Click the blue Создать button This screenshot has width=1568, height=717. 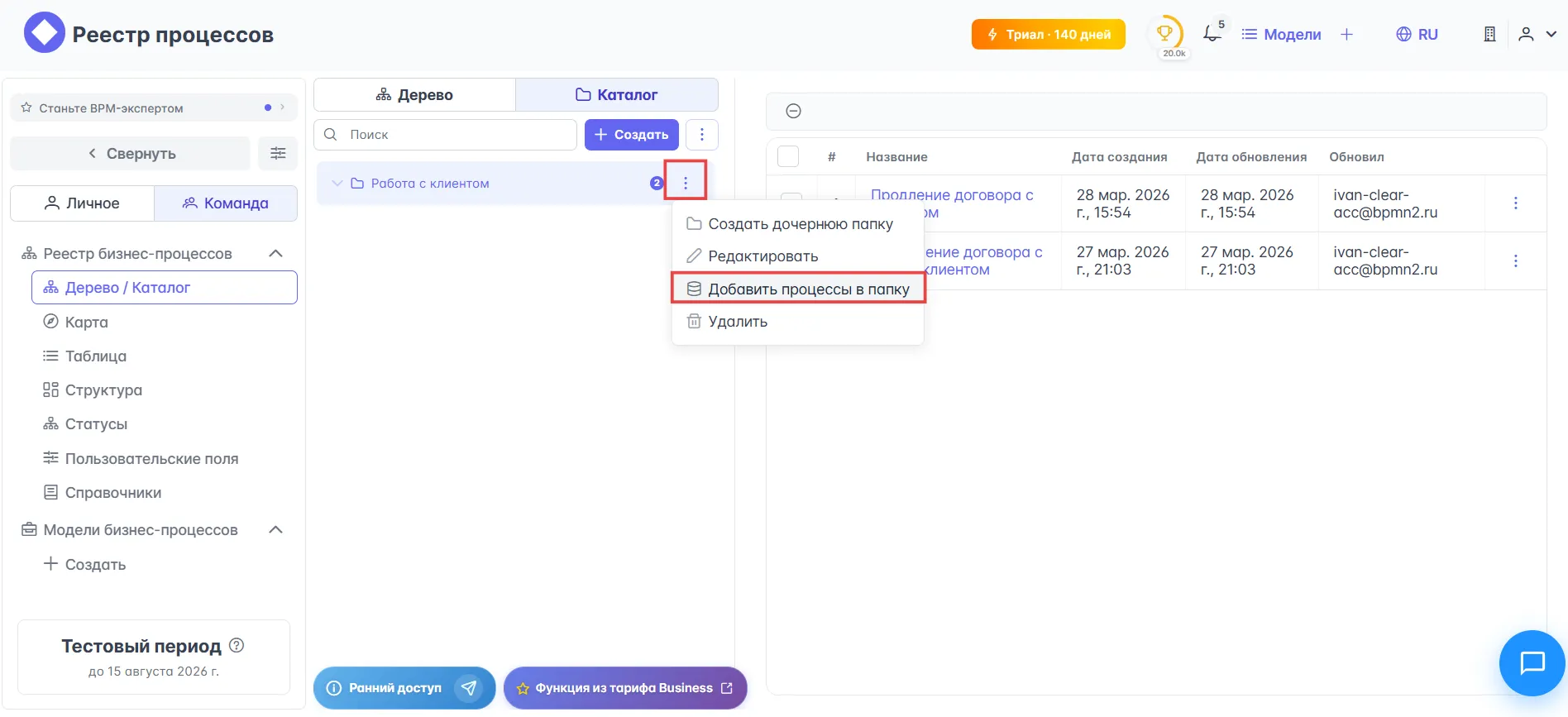631,135
